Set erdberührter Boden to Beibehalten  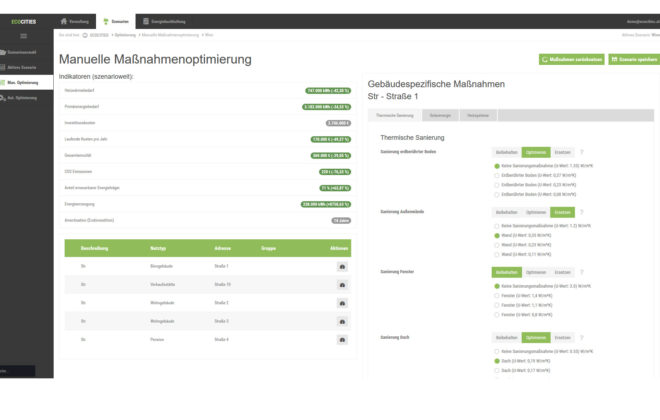point(506,152)
